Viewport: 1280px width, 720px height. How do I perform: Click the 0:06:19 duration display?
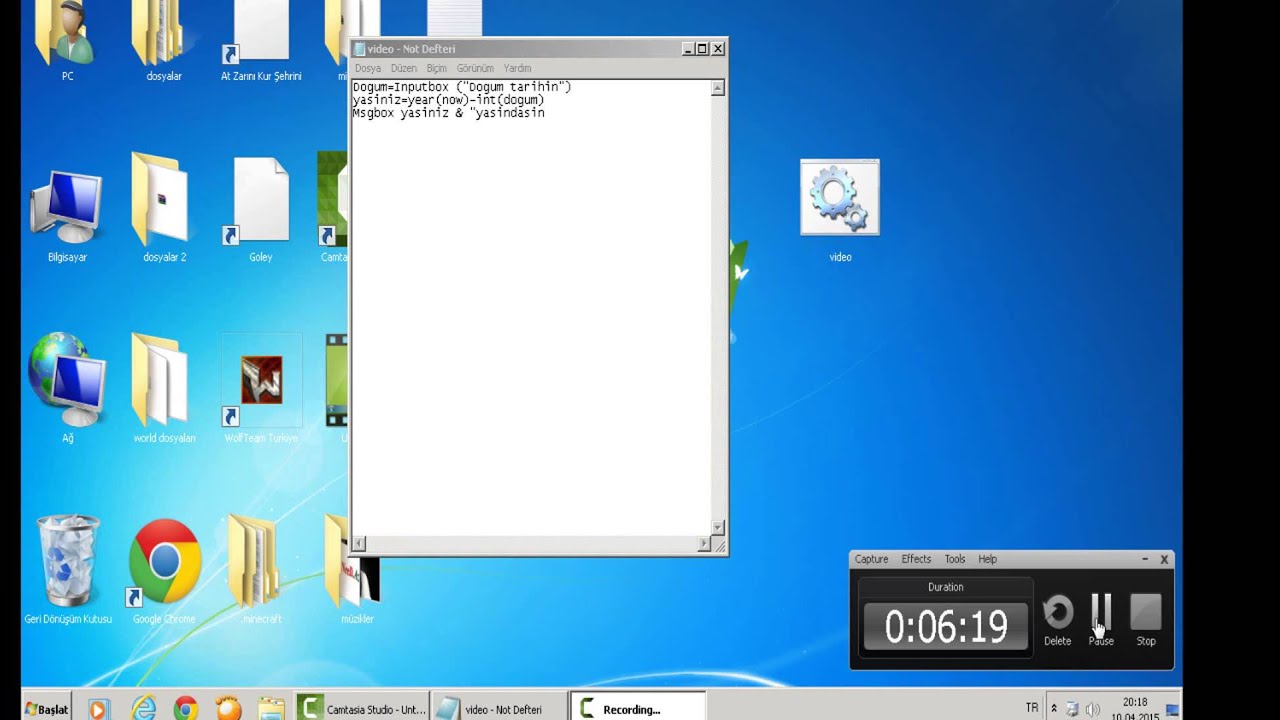pos(946,627)
